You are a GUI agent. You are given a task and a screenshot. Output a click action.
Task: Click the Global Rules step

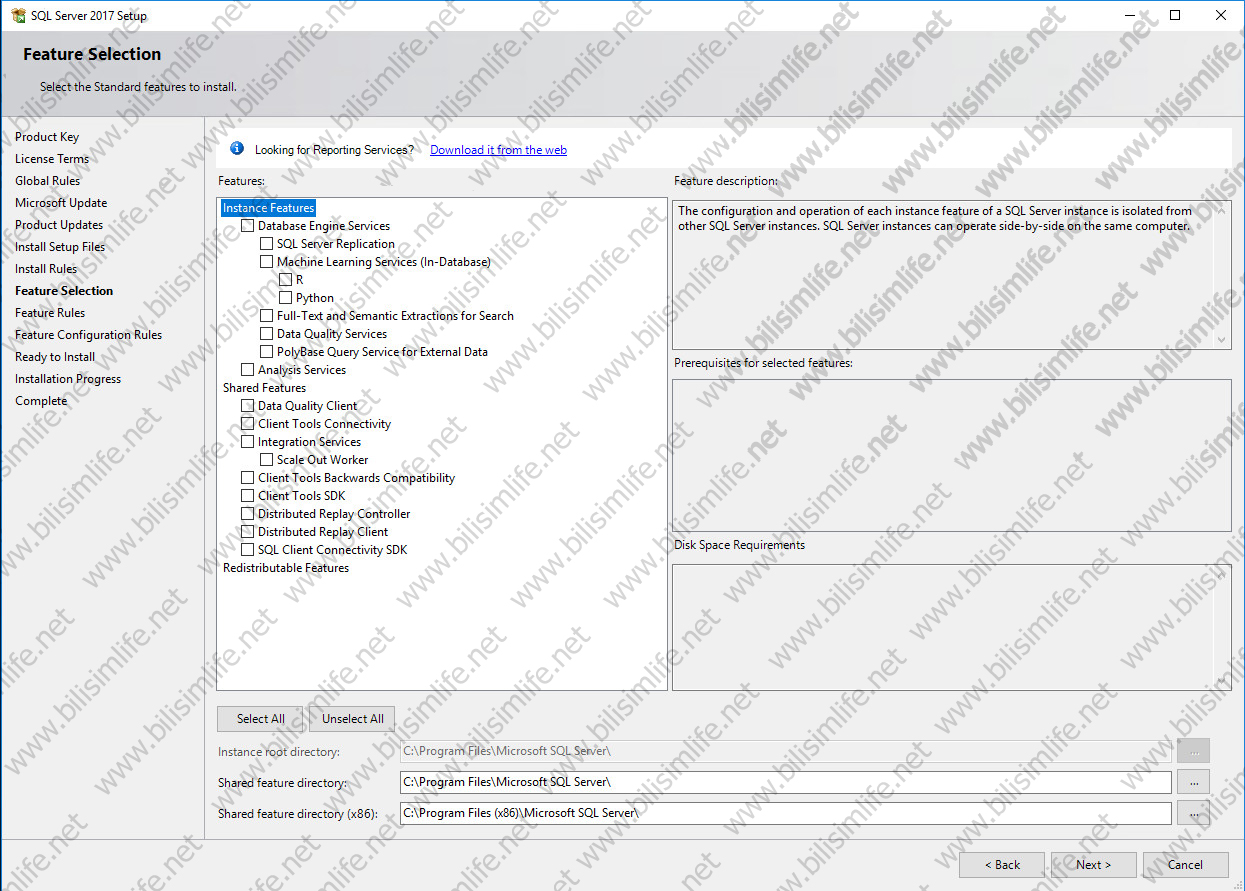pos(48,181)
